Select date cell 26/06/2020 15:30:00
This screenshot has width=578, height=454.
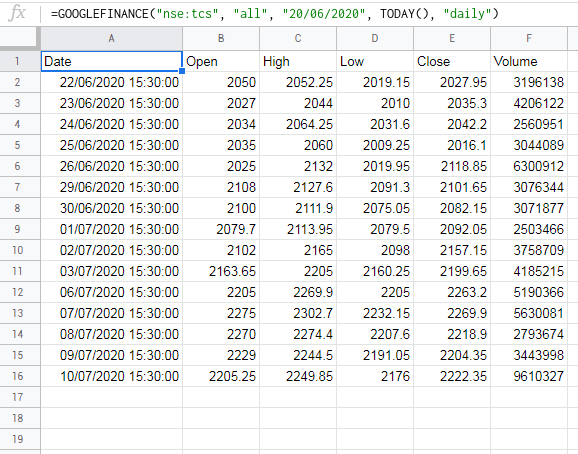coord(111,166)
